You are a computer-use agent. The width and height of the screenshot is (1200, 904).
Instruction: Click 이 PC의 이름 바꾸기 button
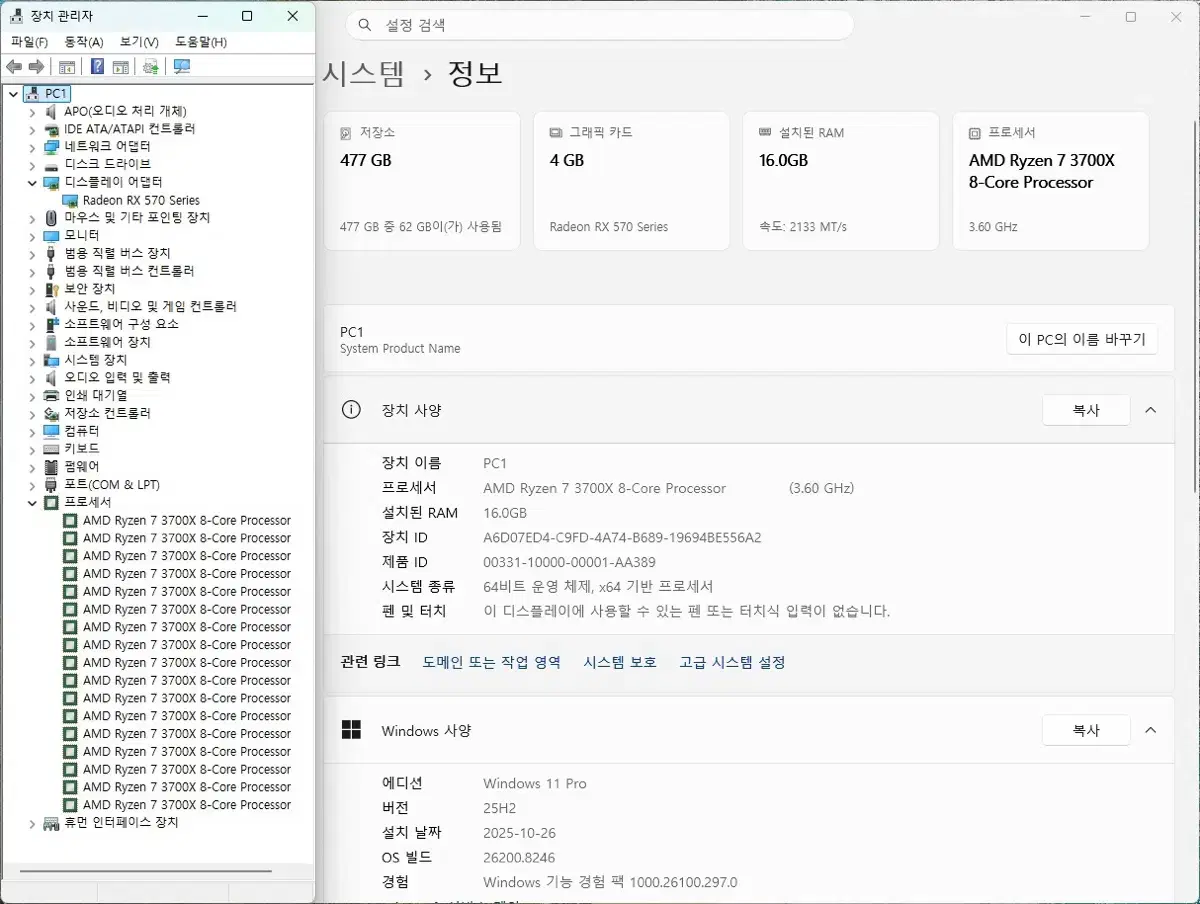click(1082, 339)
